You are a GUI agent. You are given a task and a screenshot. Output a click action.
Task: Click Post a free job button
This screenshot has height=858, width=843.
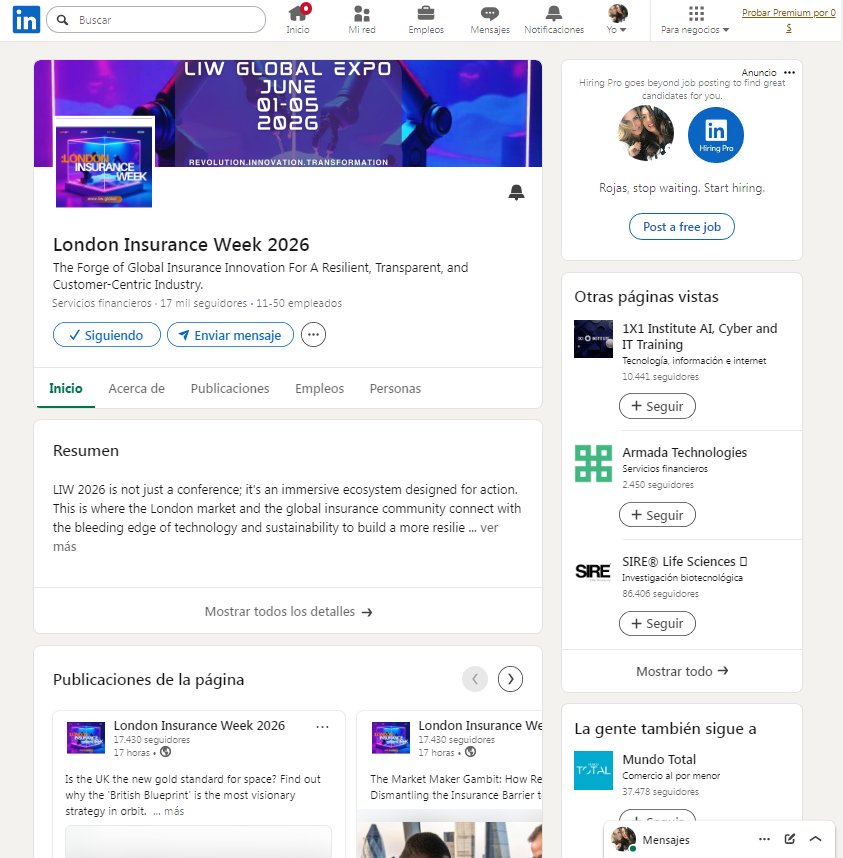coord(682,227)
